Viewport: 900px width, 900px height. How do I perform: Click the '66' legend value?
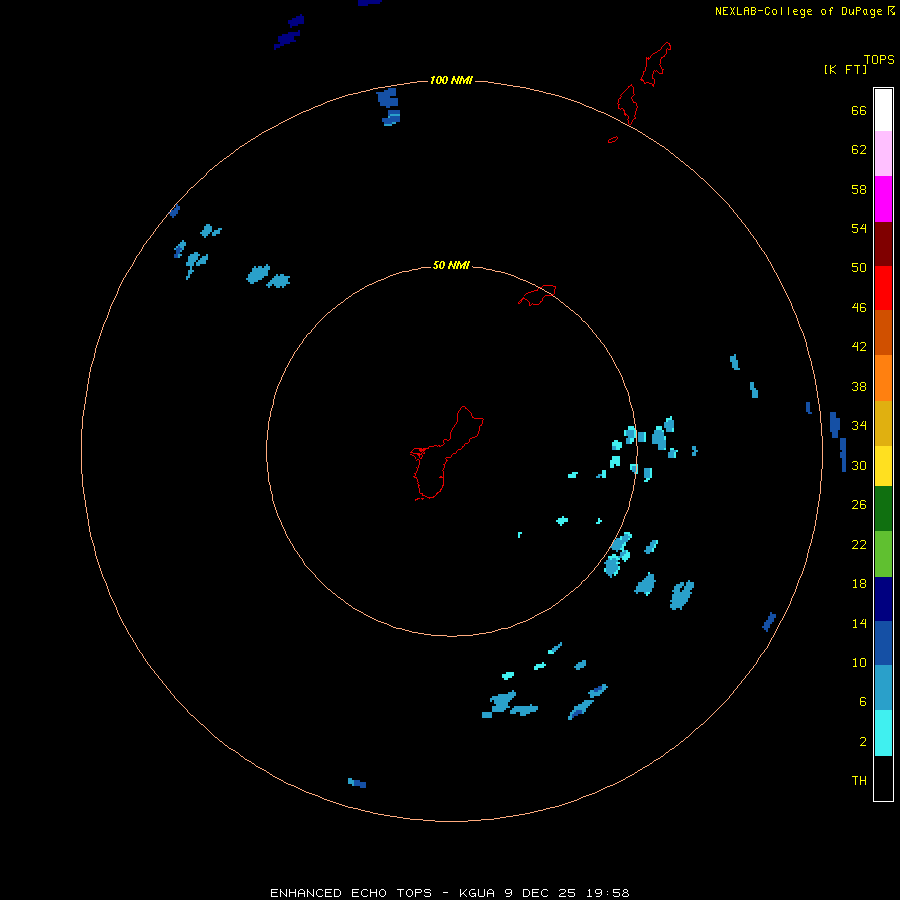[x=859, y=110]
